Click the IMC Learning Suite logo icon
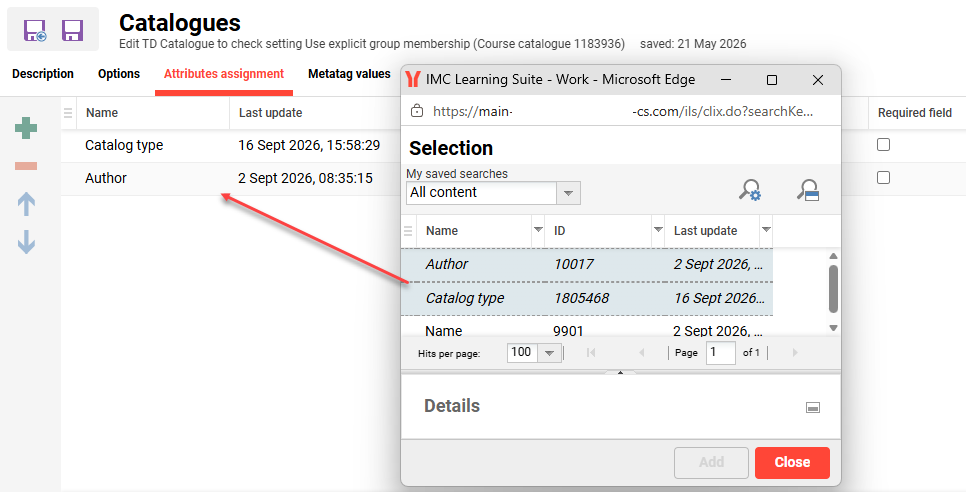 (413, 79)
